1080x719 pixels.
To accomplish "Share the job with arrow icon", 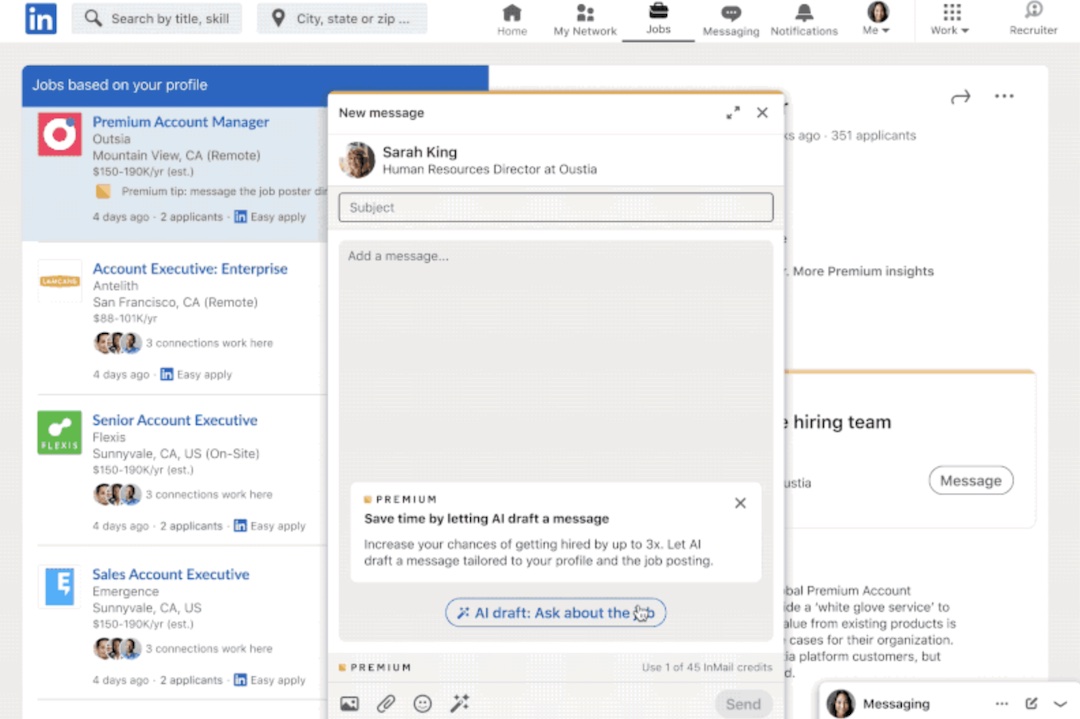I will (x=960, y=97).
